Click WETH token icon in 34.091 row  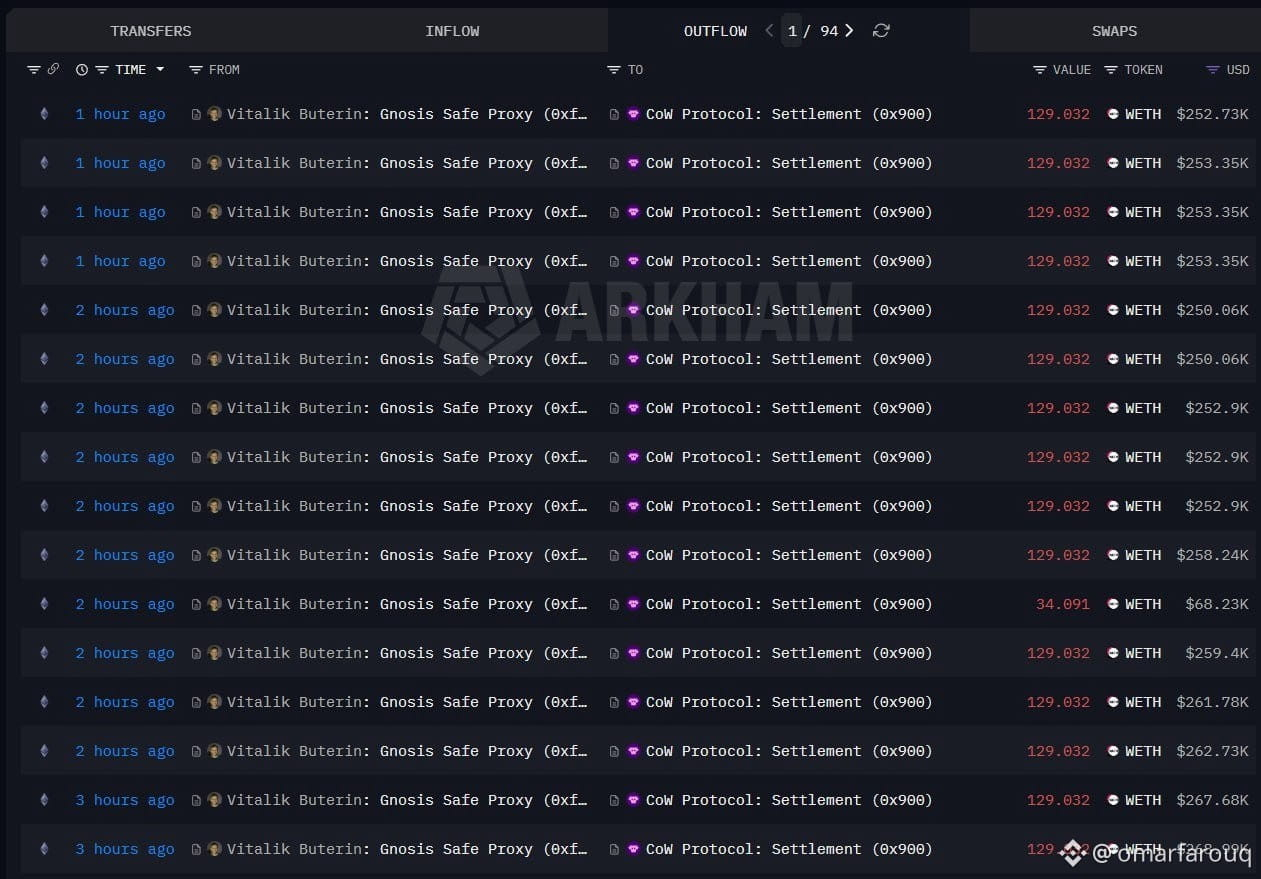click(x=1113, y=604)
